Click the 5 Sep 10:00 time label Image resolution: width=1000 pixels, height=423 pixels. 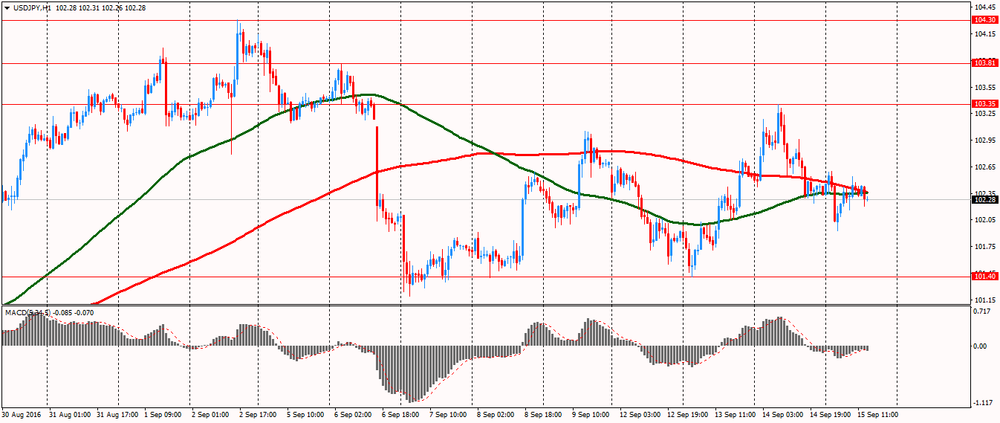305,414
